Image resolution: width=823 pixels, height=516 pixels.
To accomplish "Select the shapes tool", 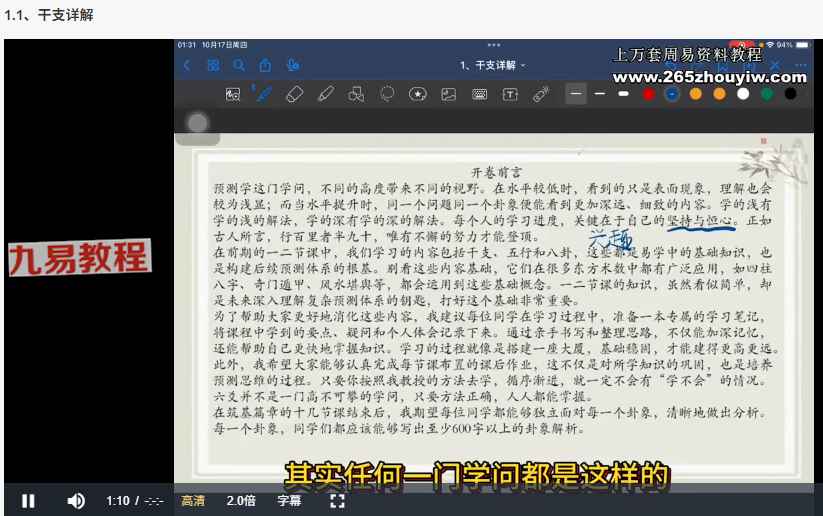I will (356, 94).
